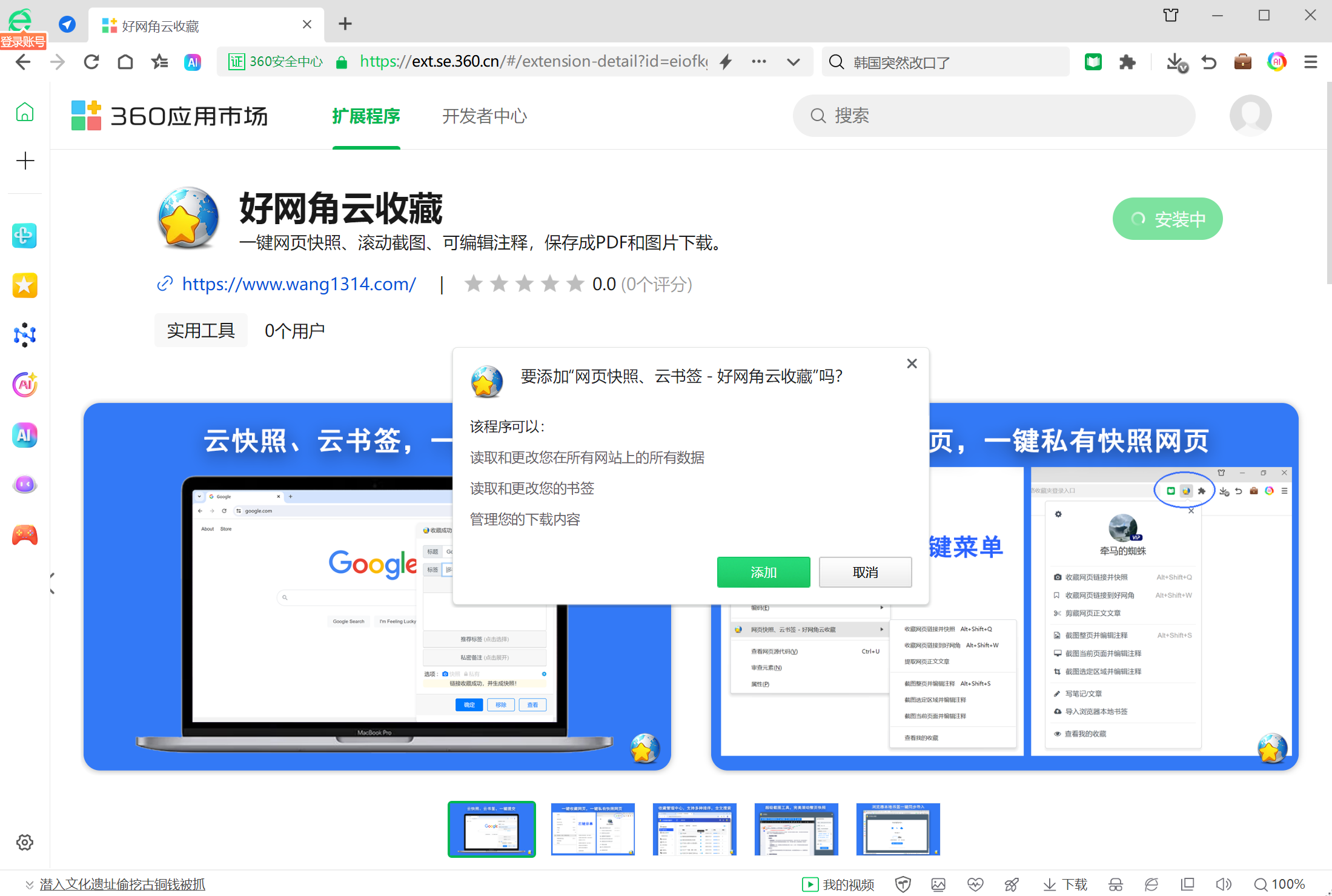Switch to 开发者中心 tab
The height and width of the screenshot is (896, 1332).
pos(484,116)
